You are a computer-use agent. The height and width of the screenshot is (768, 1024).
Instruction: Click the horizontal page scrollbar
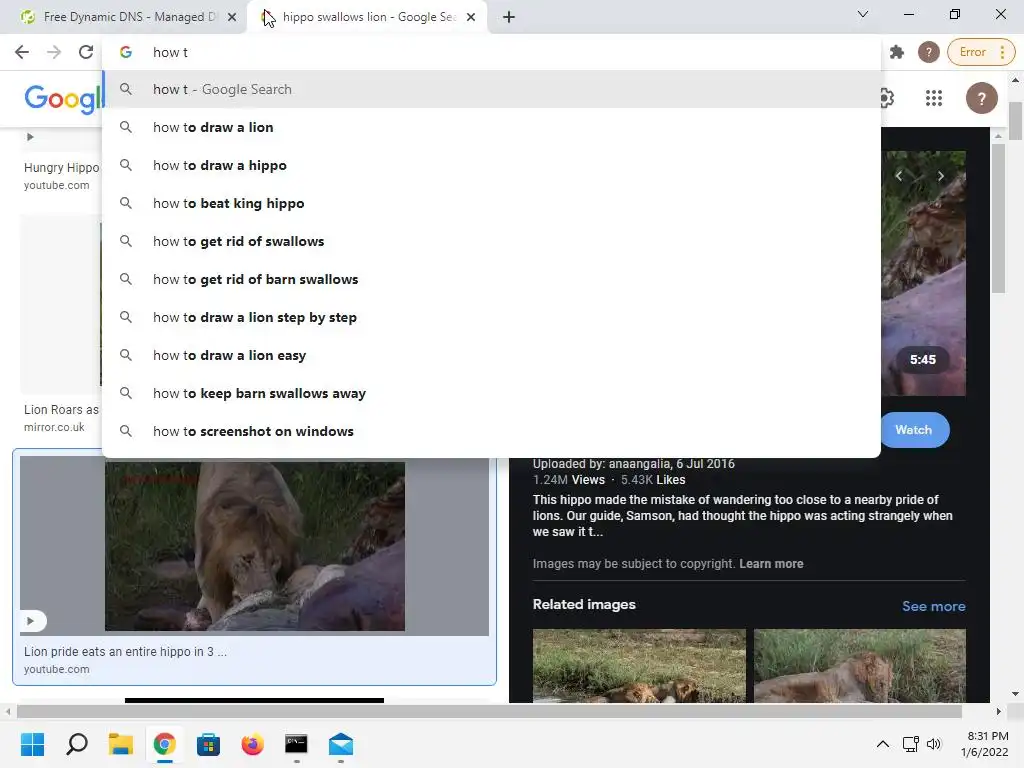pyautogui.click(x=489, y=711)
